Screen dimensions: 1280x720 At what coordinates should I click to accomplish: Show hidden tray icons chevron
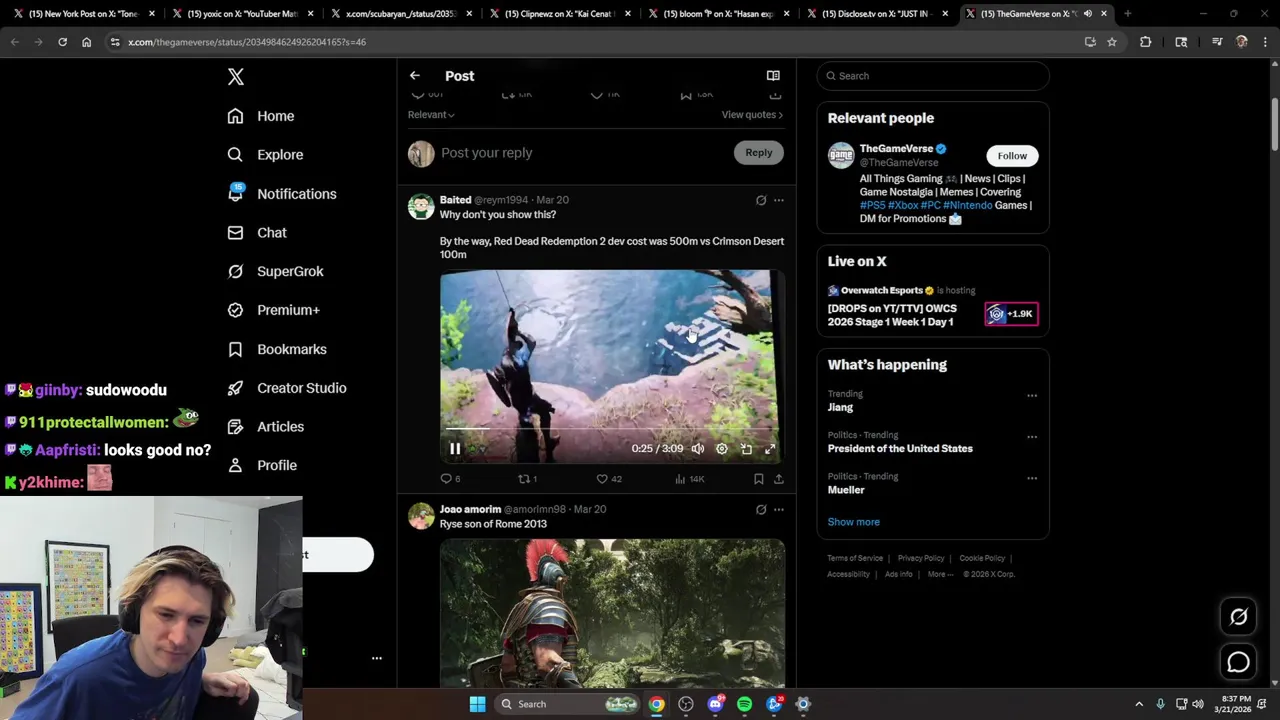click(1138, 704)
